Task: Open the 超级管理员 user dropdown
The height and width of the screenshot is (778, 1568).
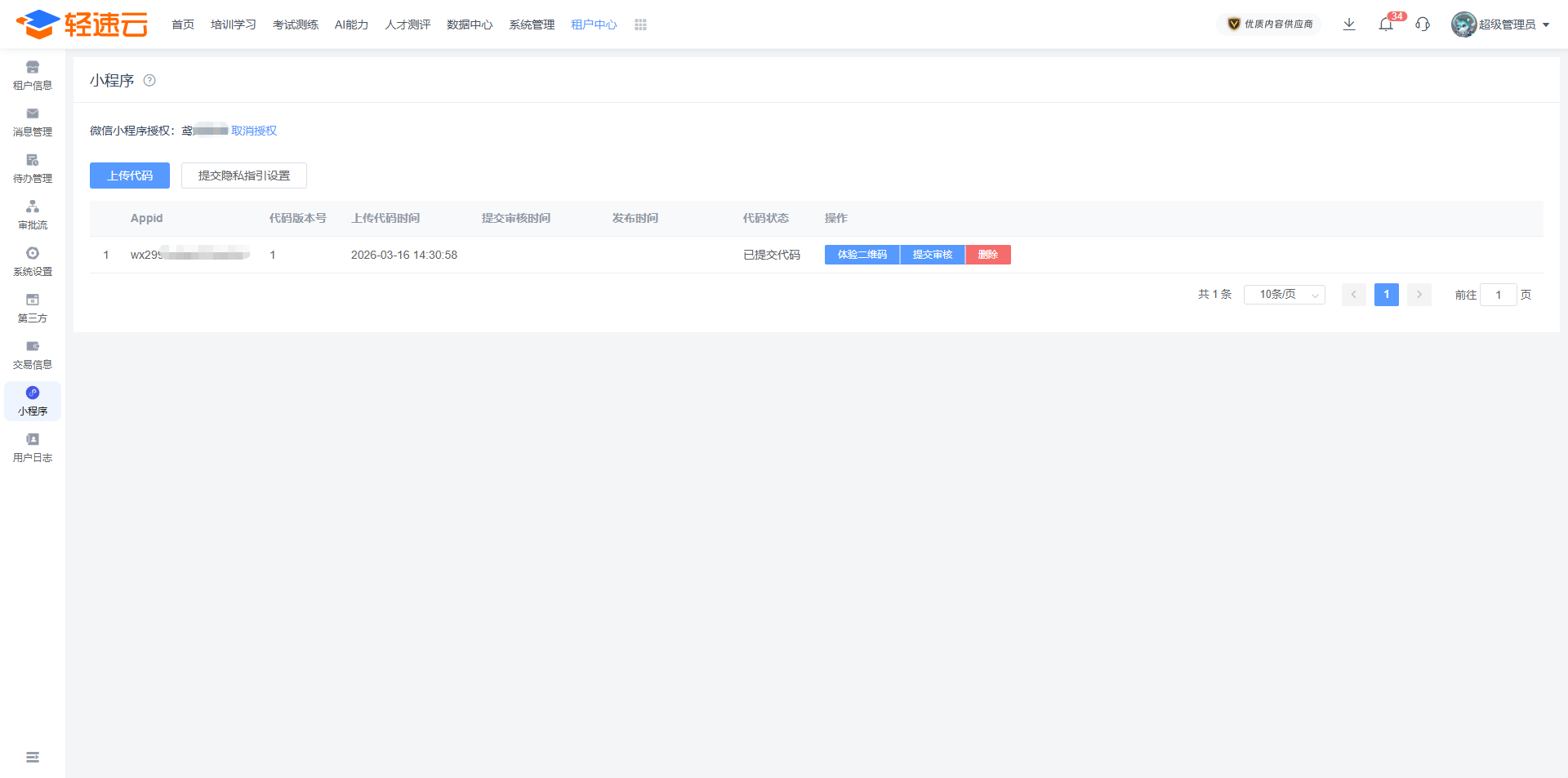Action: pyautogui.click(x=1501, y=24)
